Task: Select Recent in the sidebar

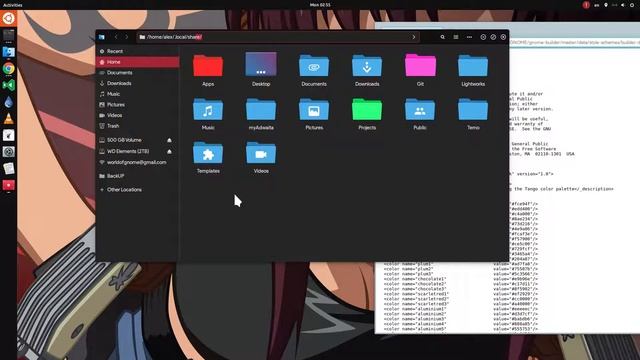Action: [138, 51]
